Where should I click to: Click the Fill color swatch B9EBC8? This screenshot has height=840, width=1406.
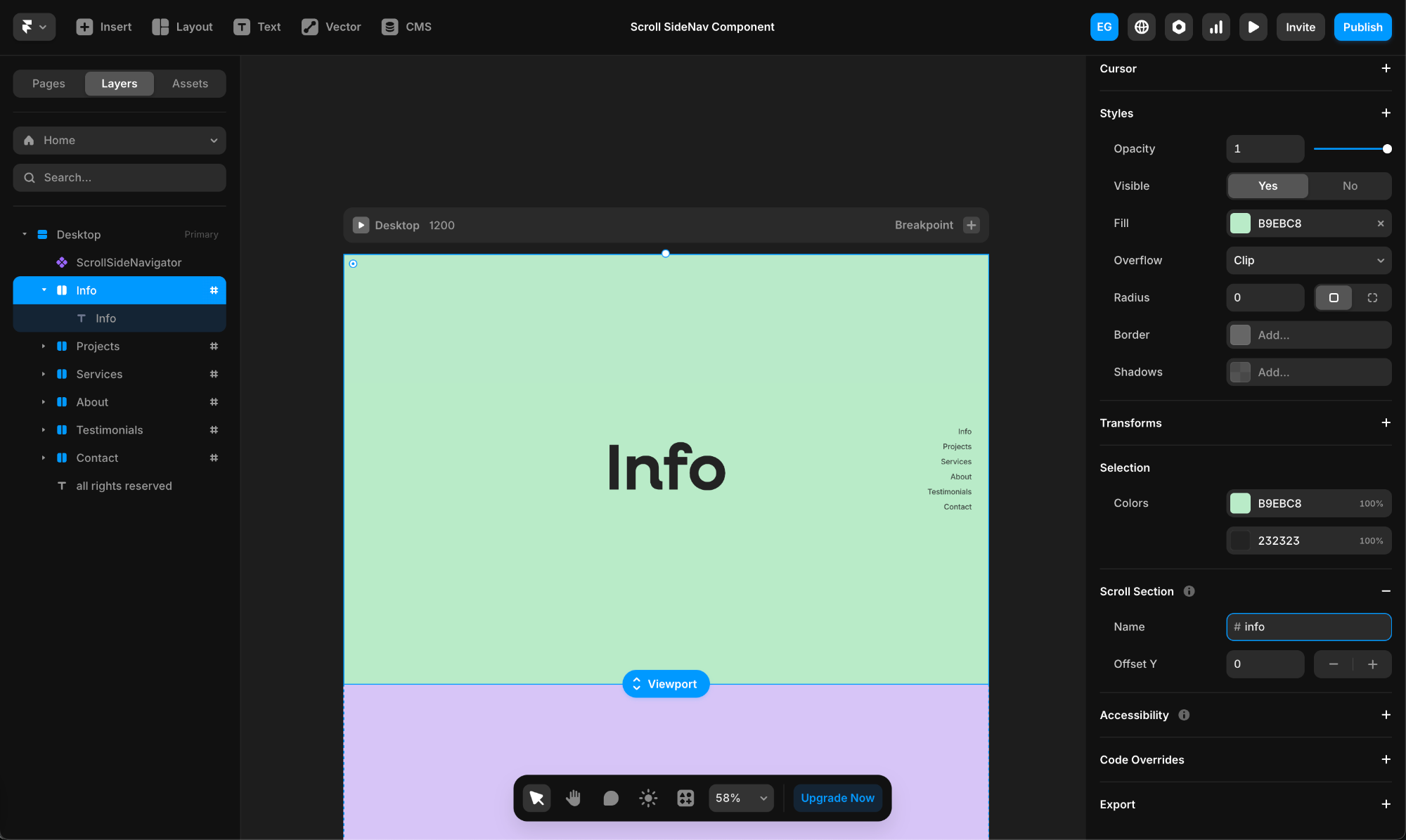tap(1241, 223)
